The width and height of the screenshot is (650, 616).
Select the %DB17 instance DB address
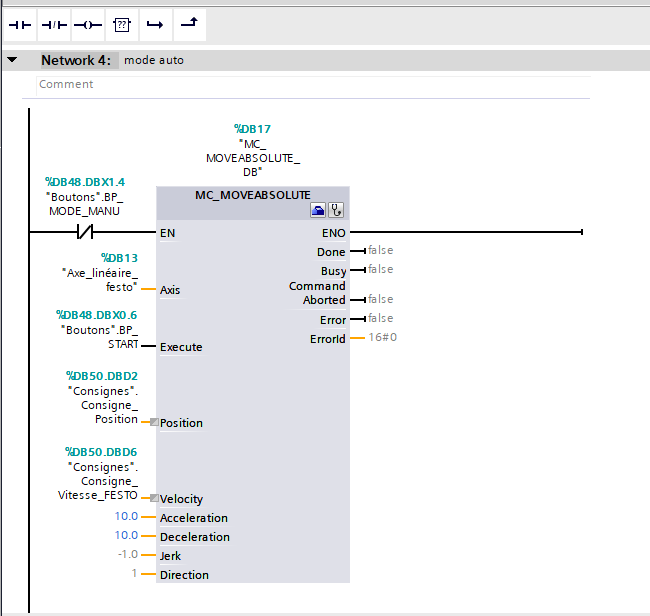(252, 129)
